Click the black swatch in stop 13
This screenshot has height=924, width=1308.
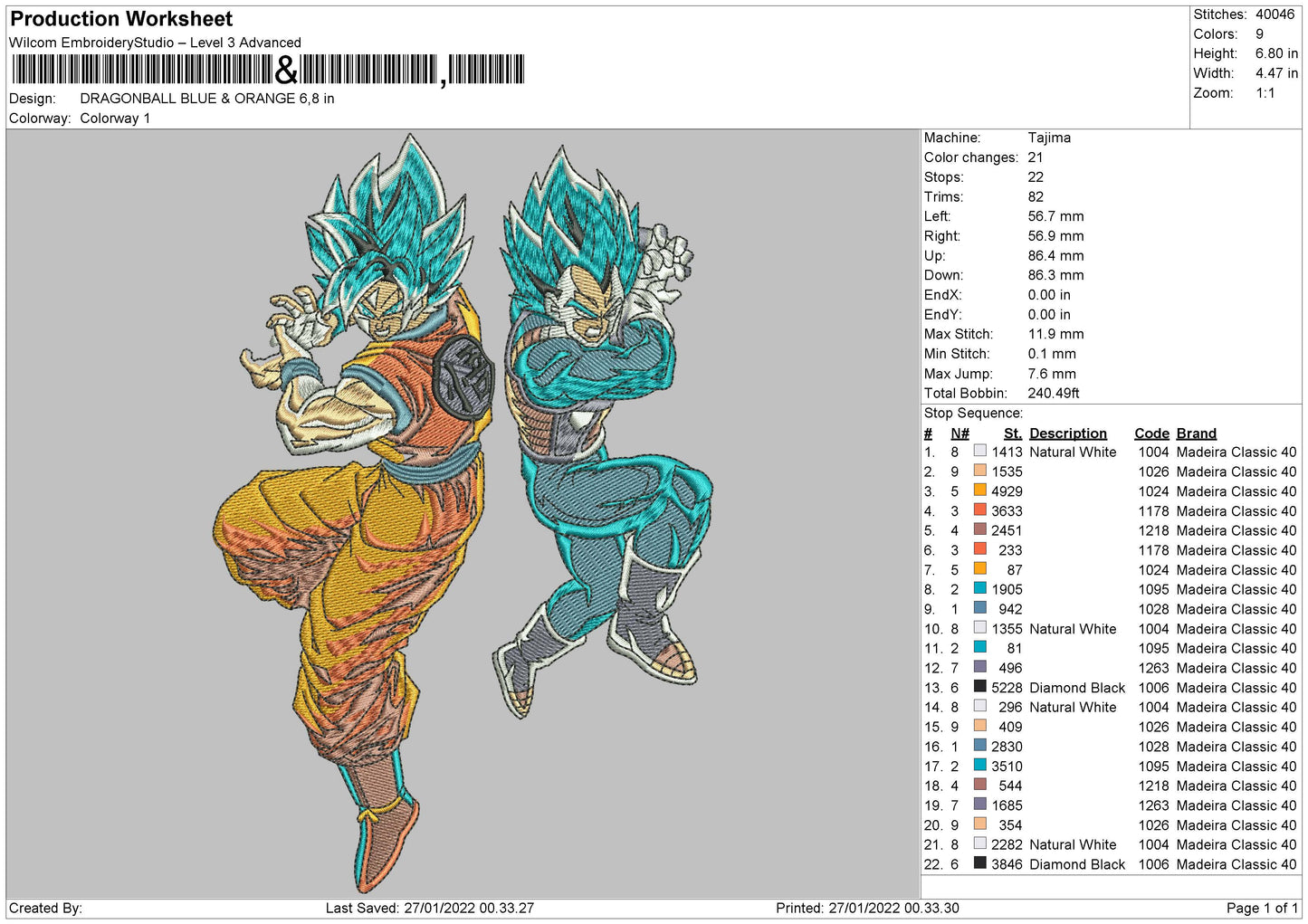tap(979, 687)
